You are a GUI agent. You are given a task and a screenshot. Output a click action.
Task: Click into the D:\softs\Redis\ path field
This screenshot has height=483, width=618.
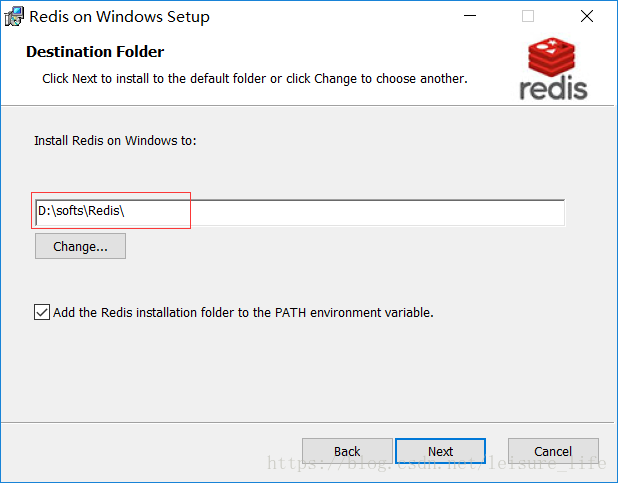point(81,213)
